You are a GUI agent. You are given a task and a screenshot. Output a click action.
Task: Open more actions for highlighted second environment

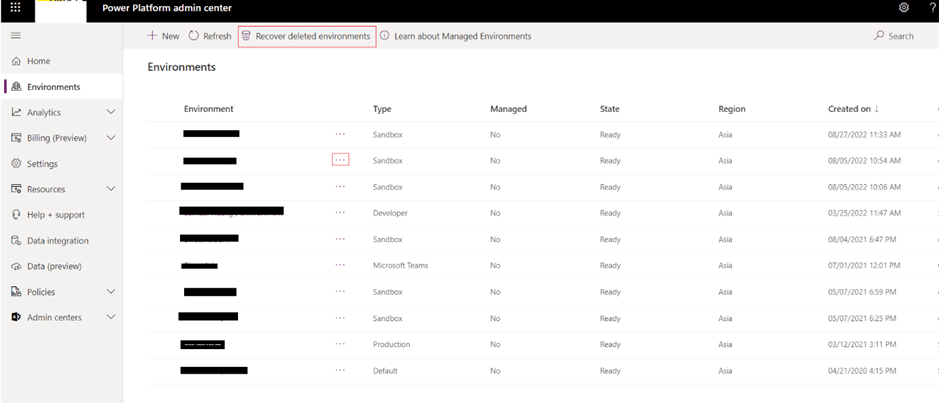(x=340, y=160)
